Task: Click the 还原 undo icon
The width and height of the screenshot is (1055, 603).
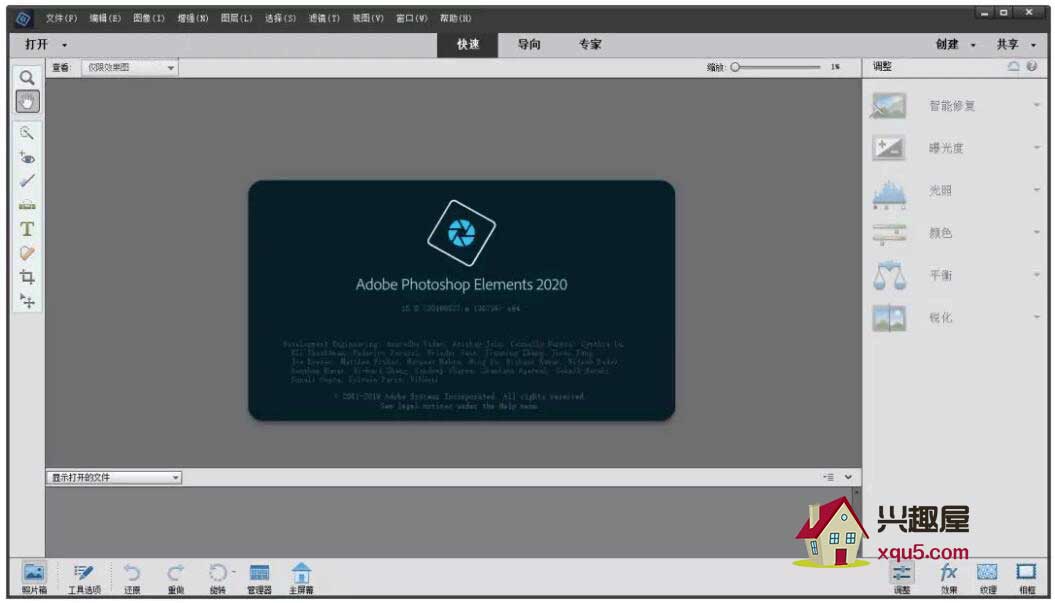Action: coord(132,578)
